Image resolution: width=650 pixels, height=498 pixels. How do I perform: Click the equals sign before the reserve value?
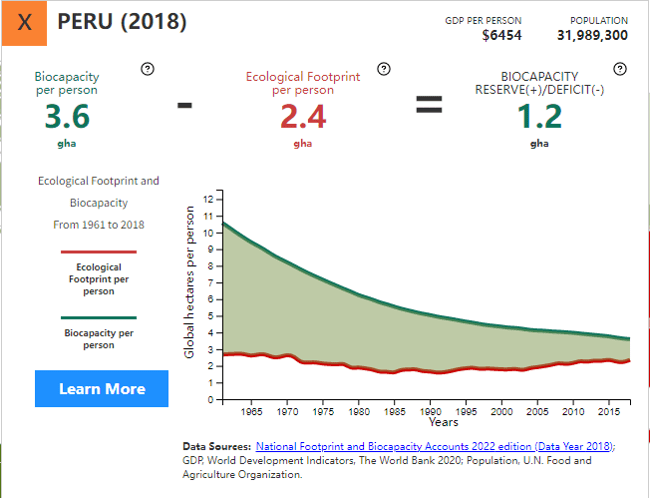(x=428, y=106)
